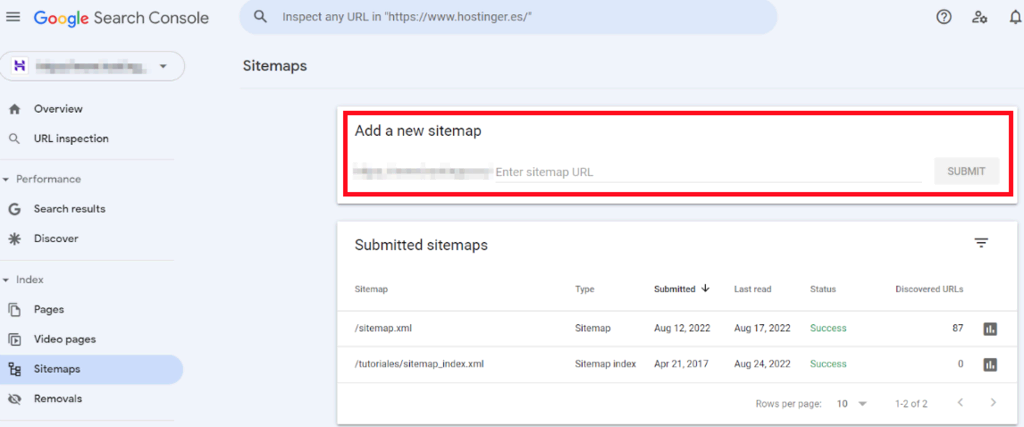
Task: Open users and permissions settings icon
Action: coord(979,17)
